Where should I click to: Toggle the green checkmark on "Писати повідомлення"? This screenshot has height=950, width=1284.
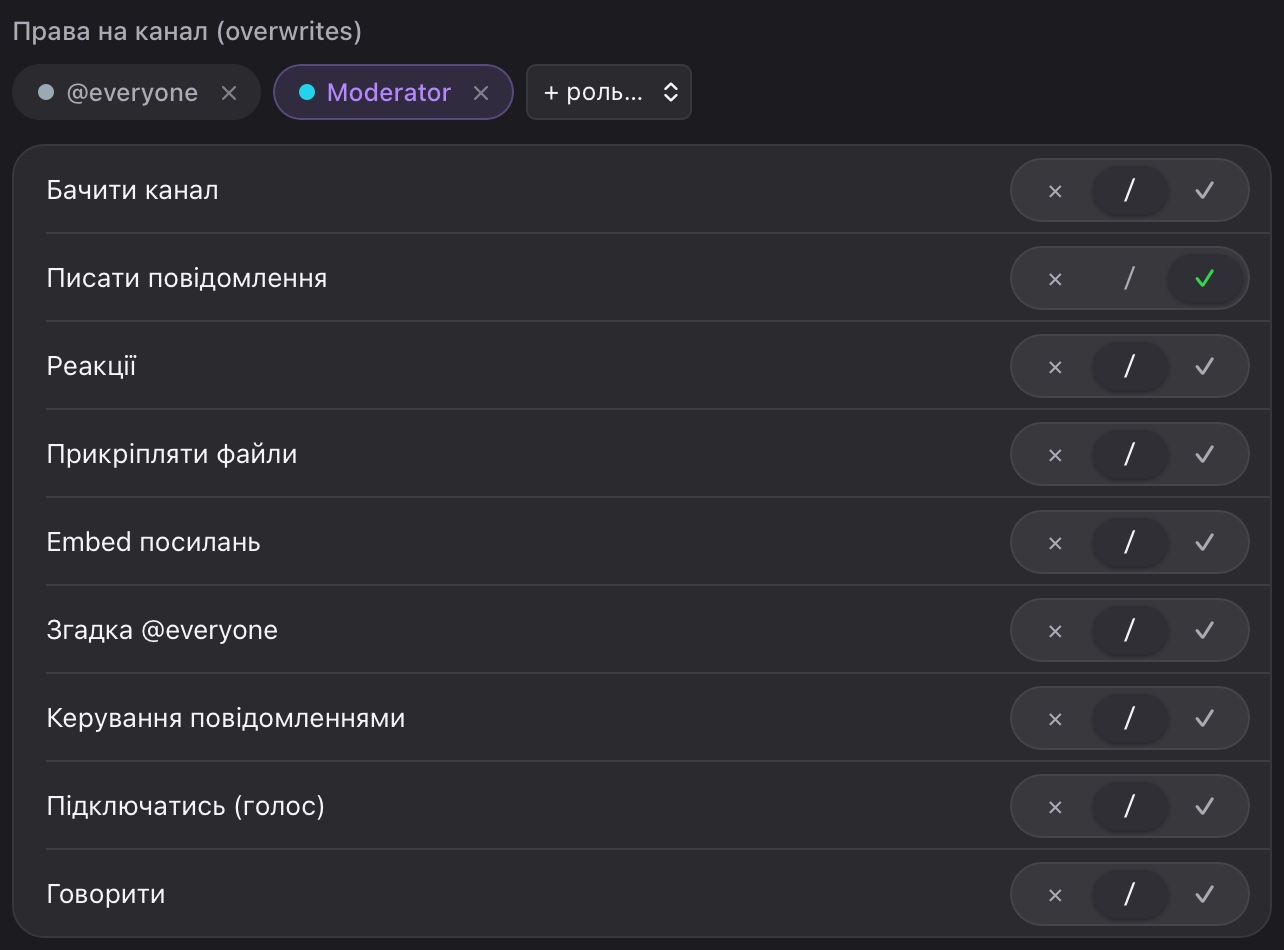point(1205,278)
